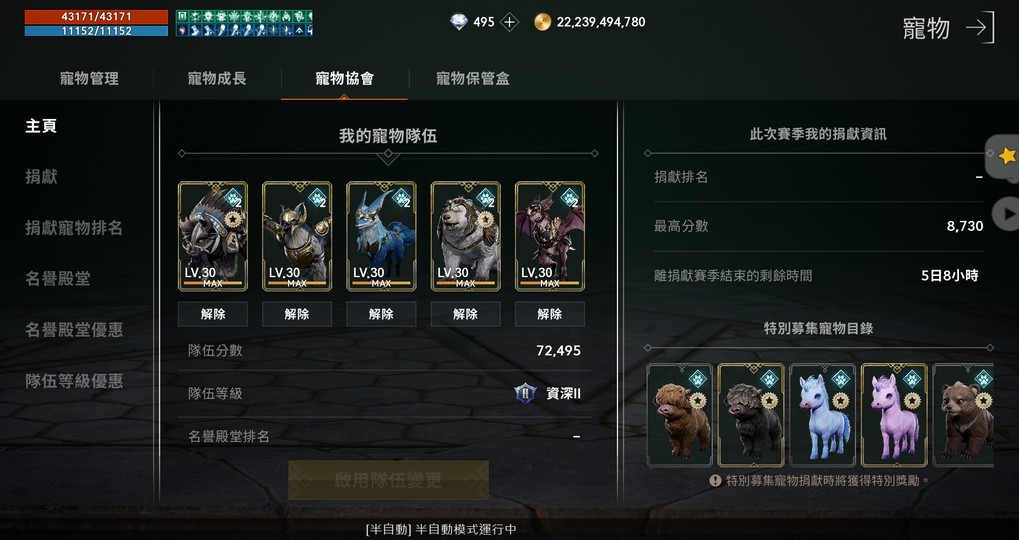Exit the pet screen via arrow icon
This screenshot has height=540, width=1019.
click(980, 27)
